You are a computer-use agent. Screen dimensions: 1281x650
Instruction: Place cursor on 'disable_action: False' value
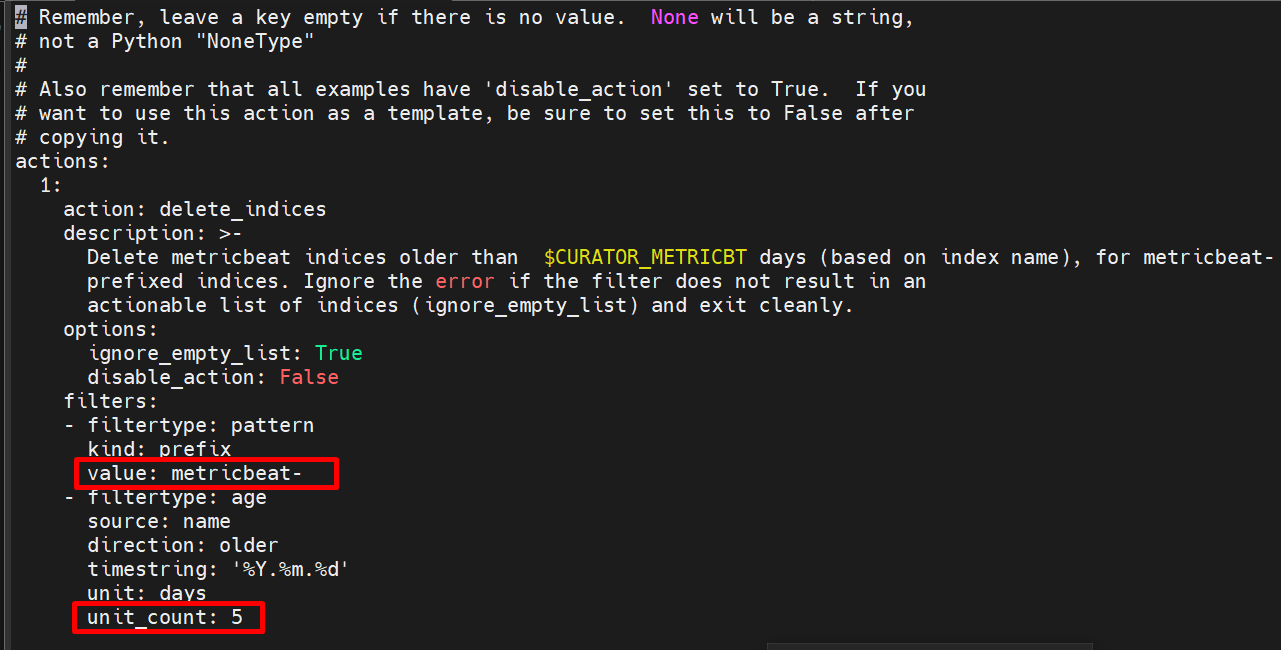pos(308,377)
